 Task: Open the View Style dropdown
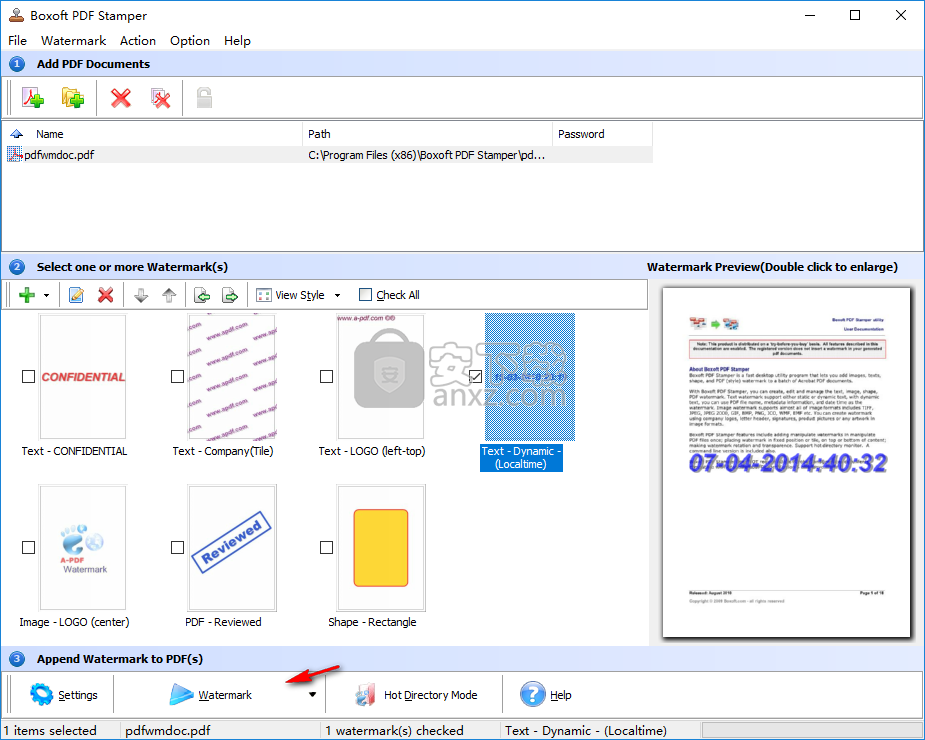[x=299, y=295]
